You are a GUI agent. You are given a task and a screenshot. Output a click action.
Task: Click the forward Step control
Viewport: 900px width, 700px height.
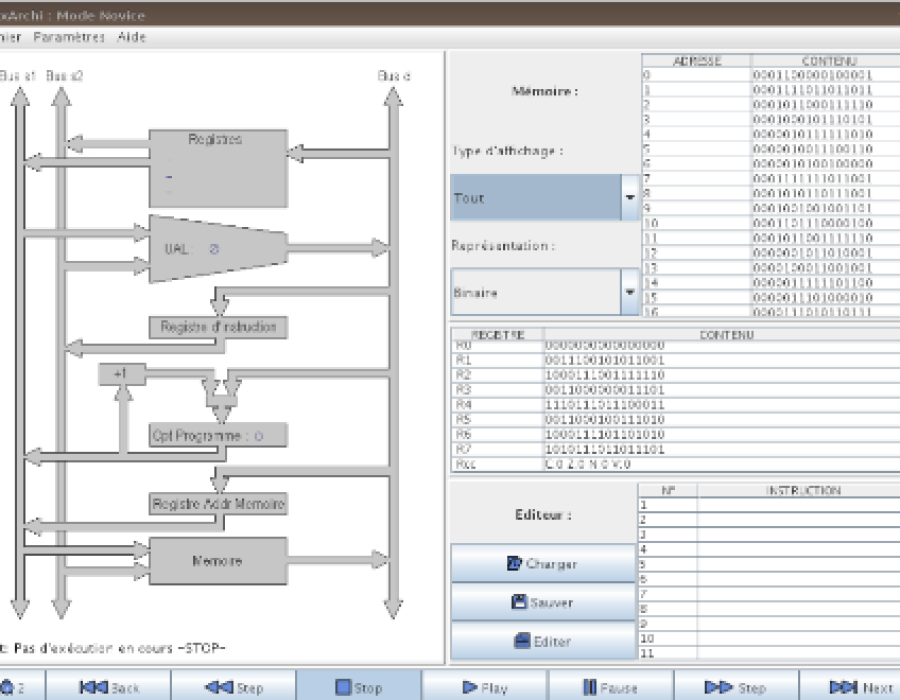(x=736, y=687)
